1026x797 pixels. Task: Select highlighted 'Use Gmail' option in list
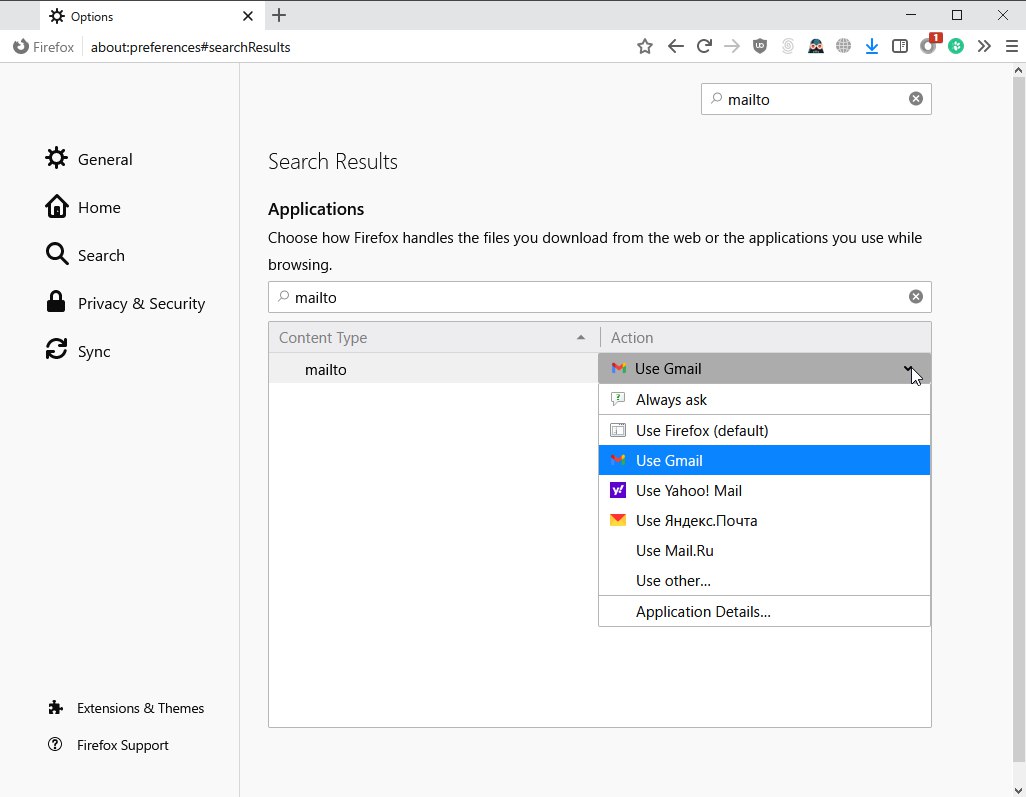[x=764, y=461]
